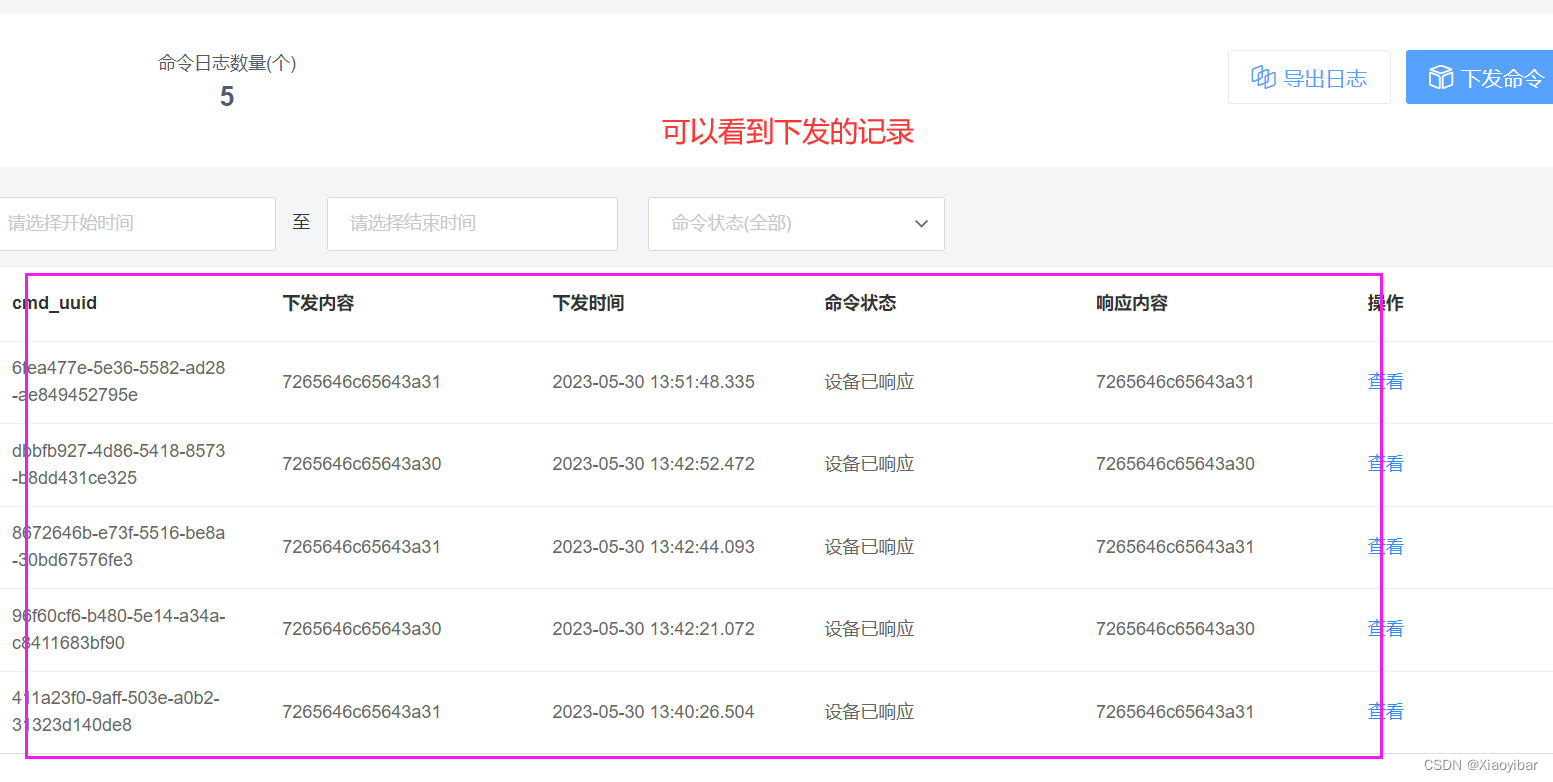Click the chevron arrow of 命令状态 dropdown
The height and width of the screenshot is (782, 1553).
point(921,223)
